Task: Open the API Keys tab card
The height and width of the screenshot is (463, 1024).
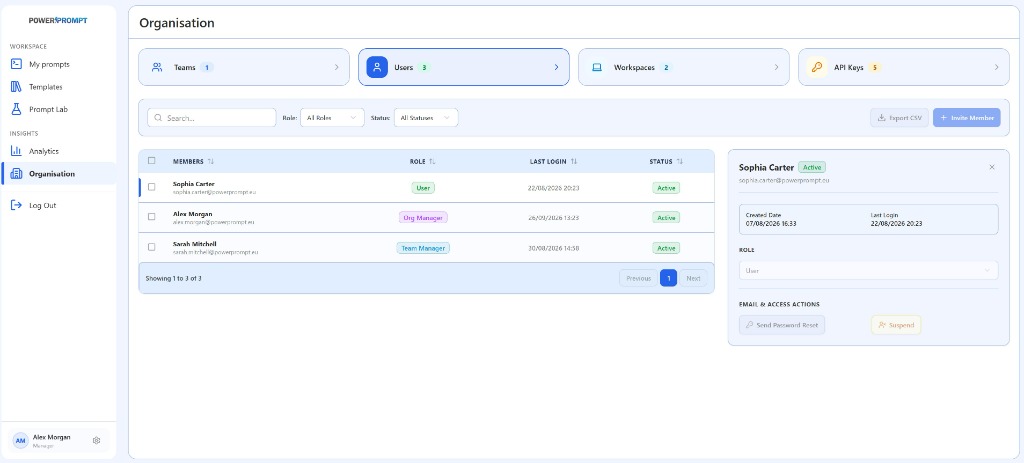Action: click(x=903, y=67)
